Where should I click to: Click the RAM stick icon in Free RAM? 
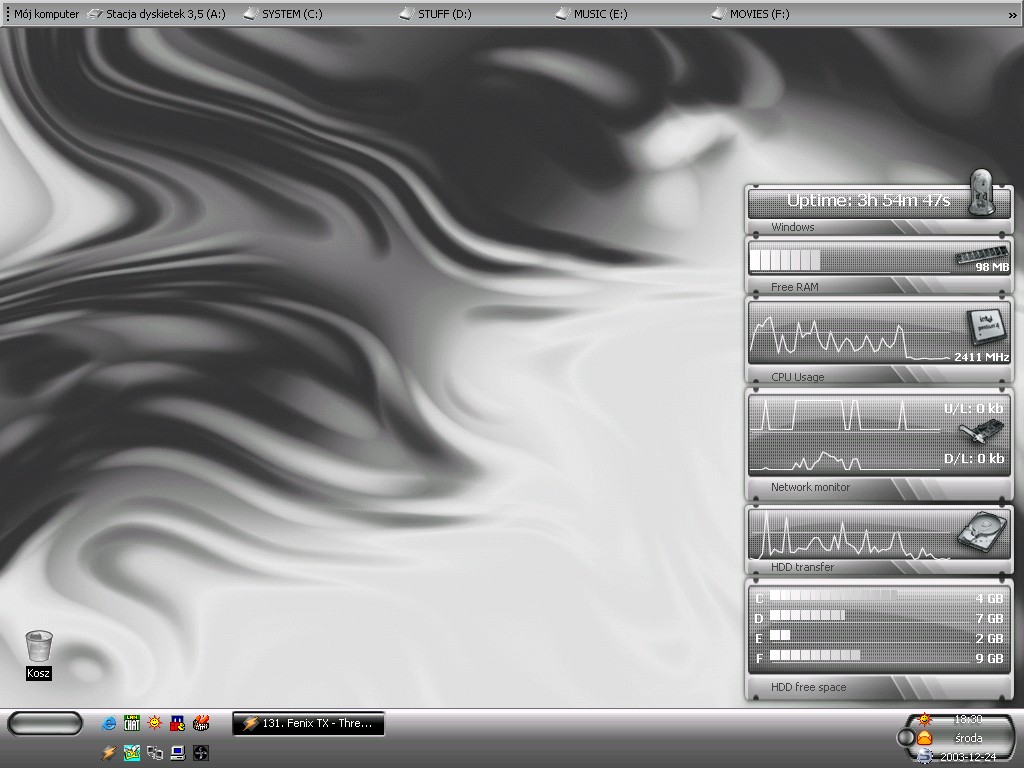click(982, 253)
